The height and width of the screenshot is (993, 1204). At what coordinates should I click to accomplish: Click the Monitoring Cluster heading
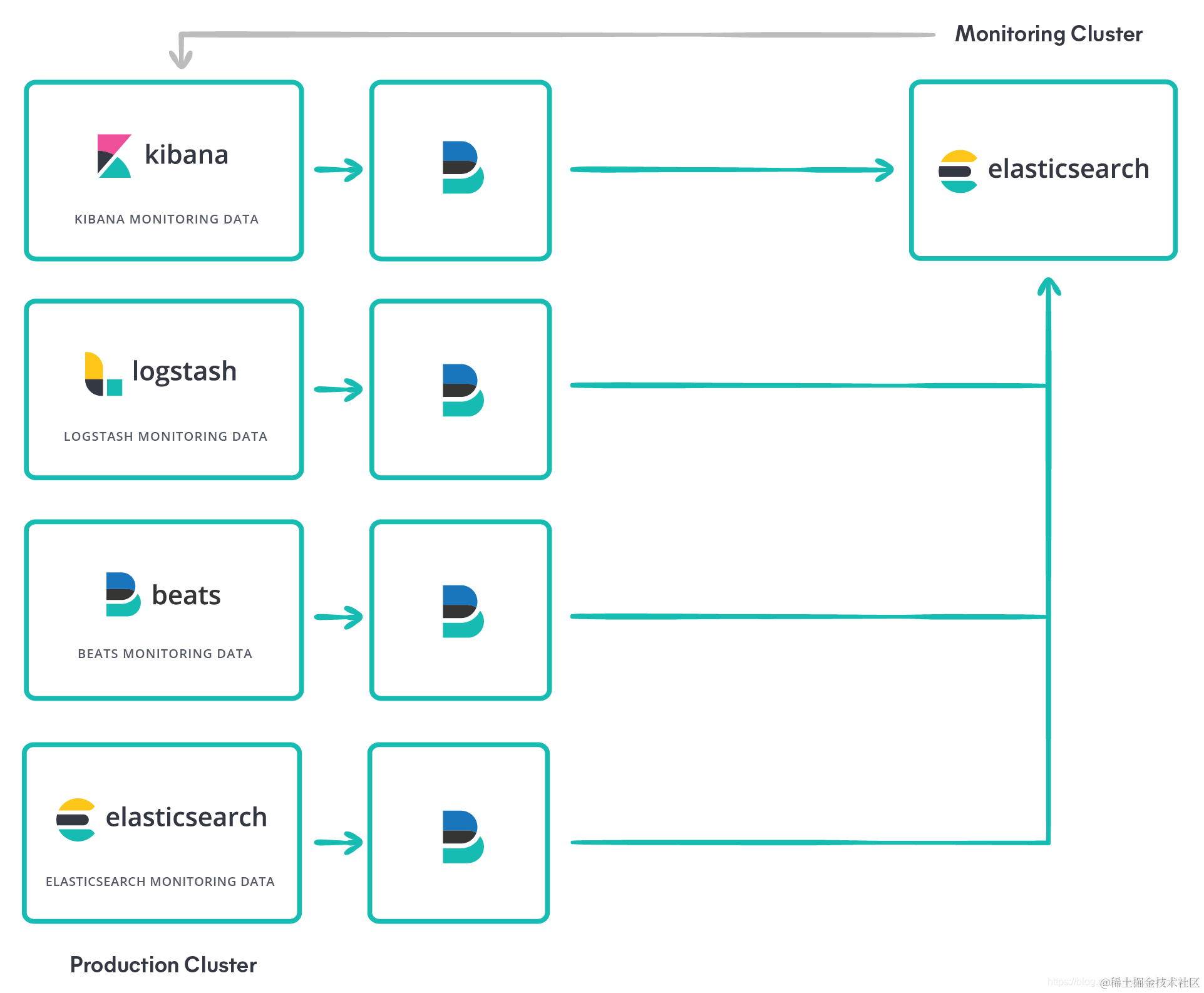point(1048,34)
